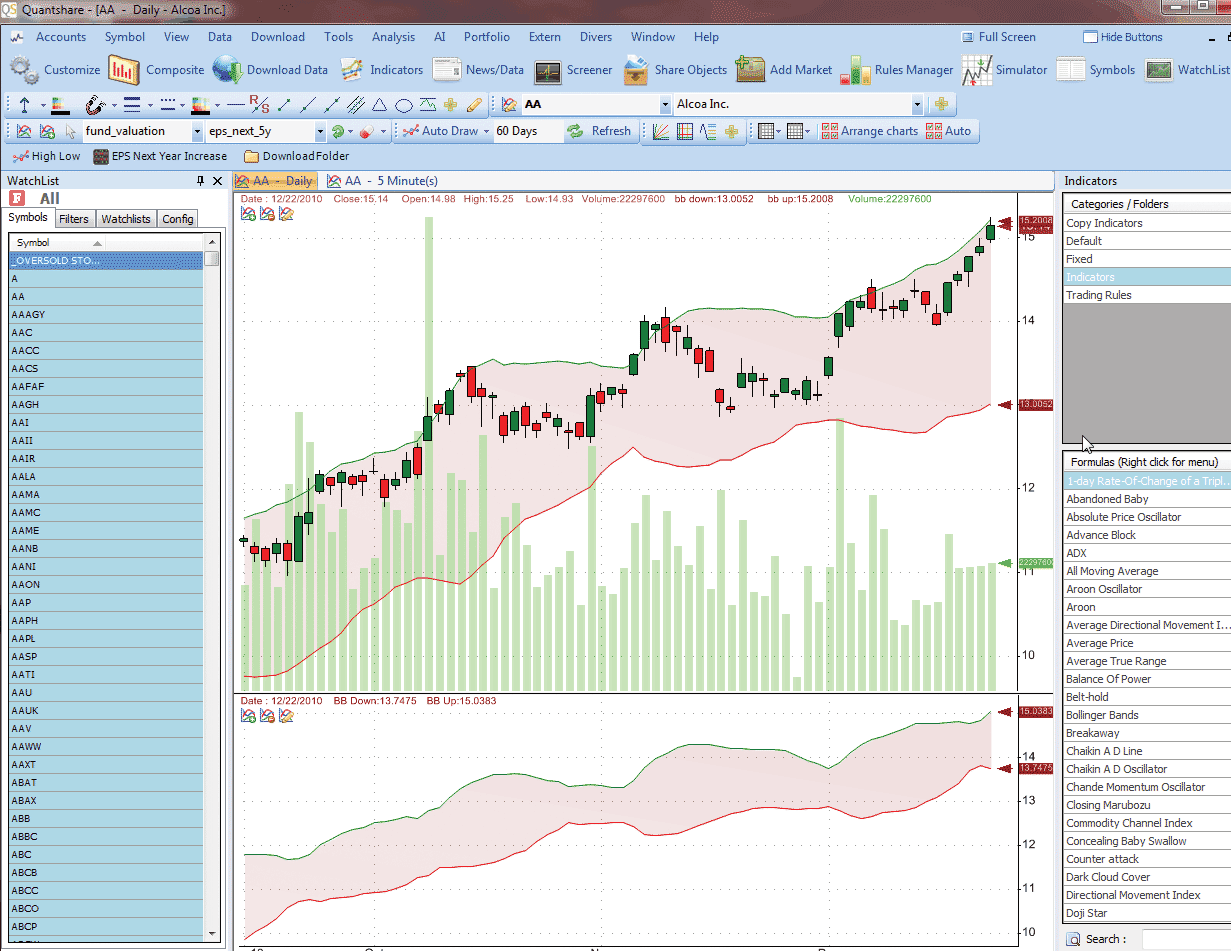Select the ellipse drawing tool
1231x951 pixels.
point(403,104)
